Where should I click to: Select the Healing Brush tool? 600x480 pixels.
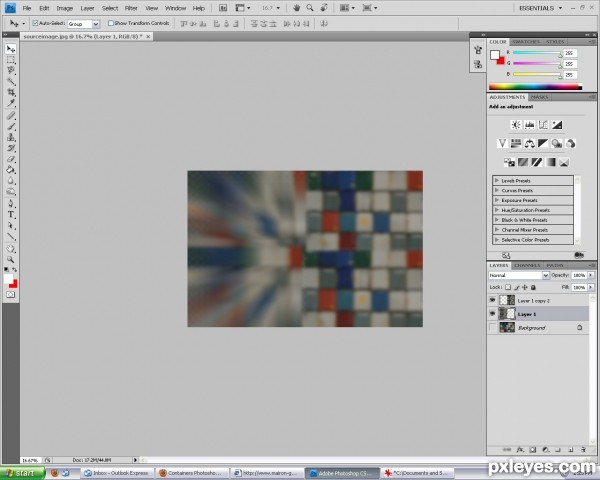pyautogui.click(x=11, y=116)
